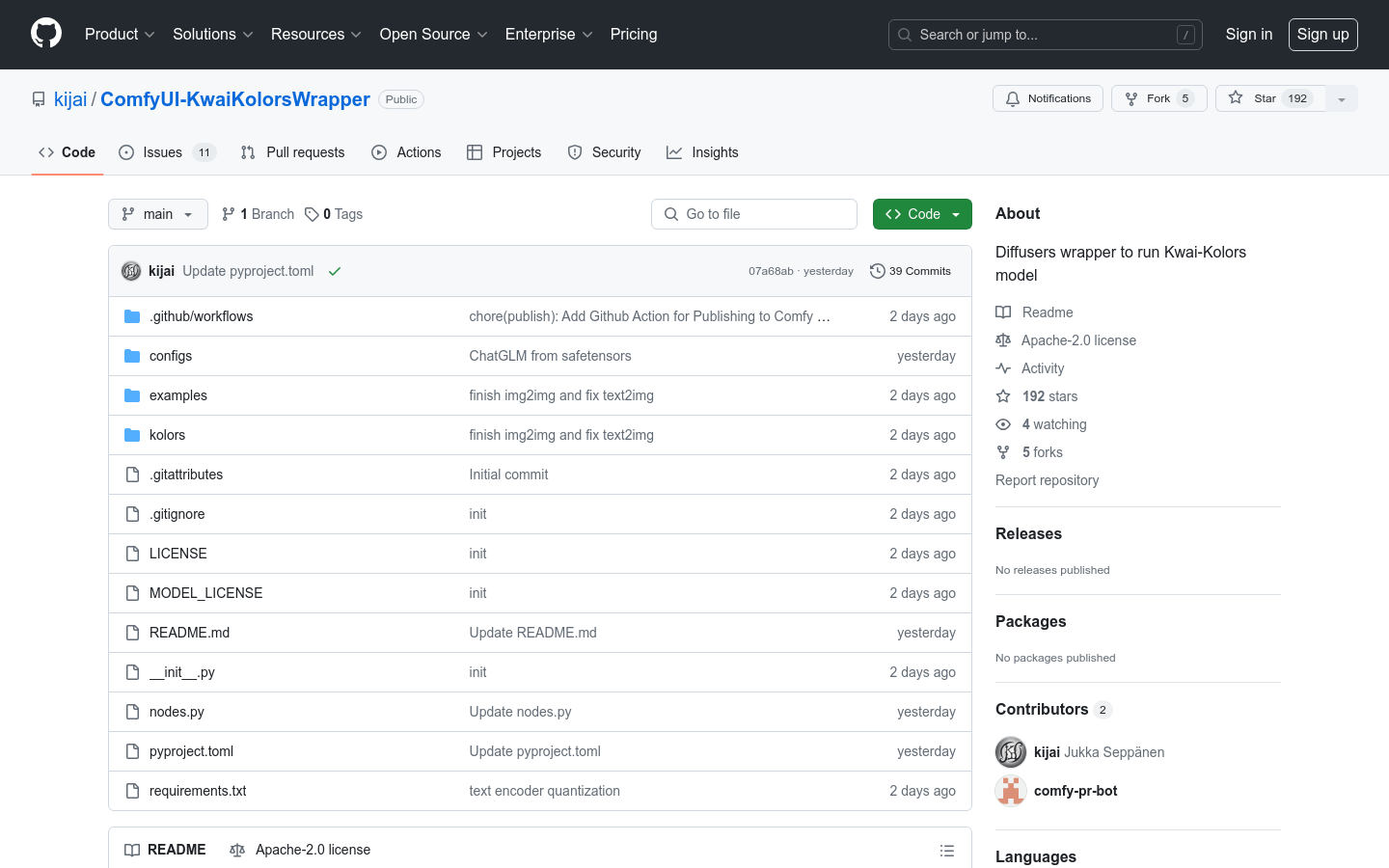This screenshot has height=868, width=1389.
Task: Click the configs folder icon
Action: 132,356
